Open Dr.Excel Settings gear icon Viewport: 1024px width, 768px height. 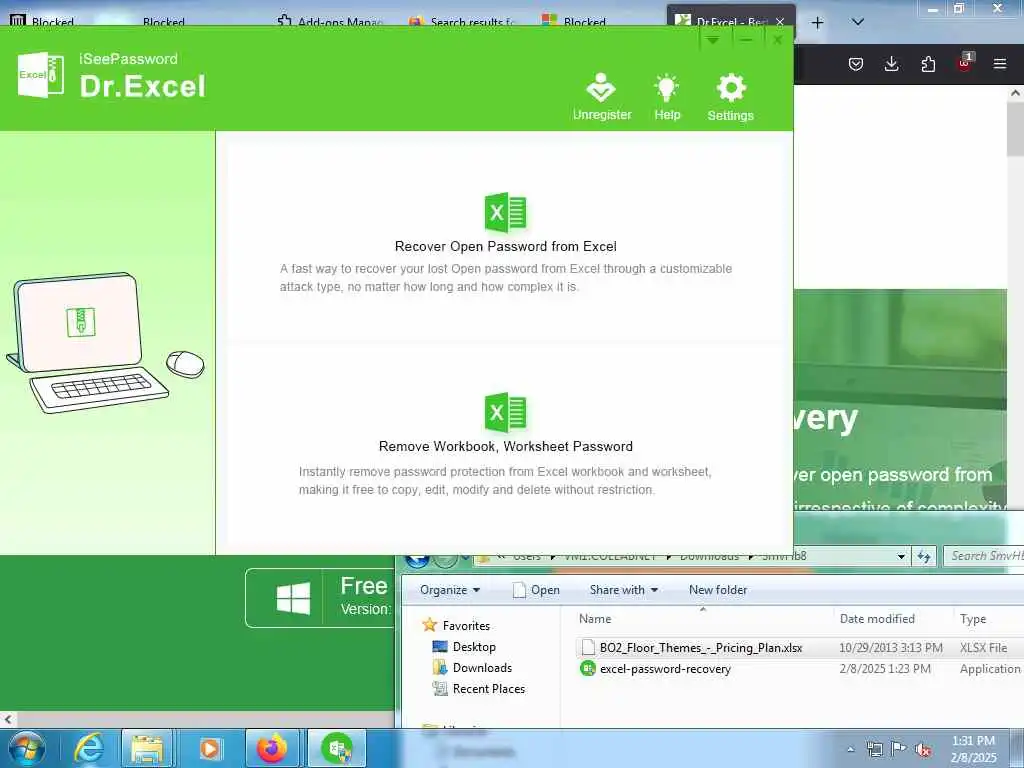click(x=731, y=88)
